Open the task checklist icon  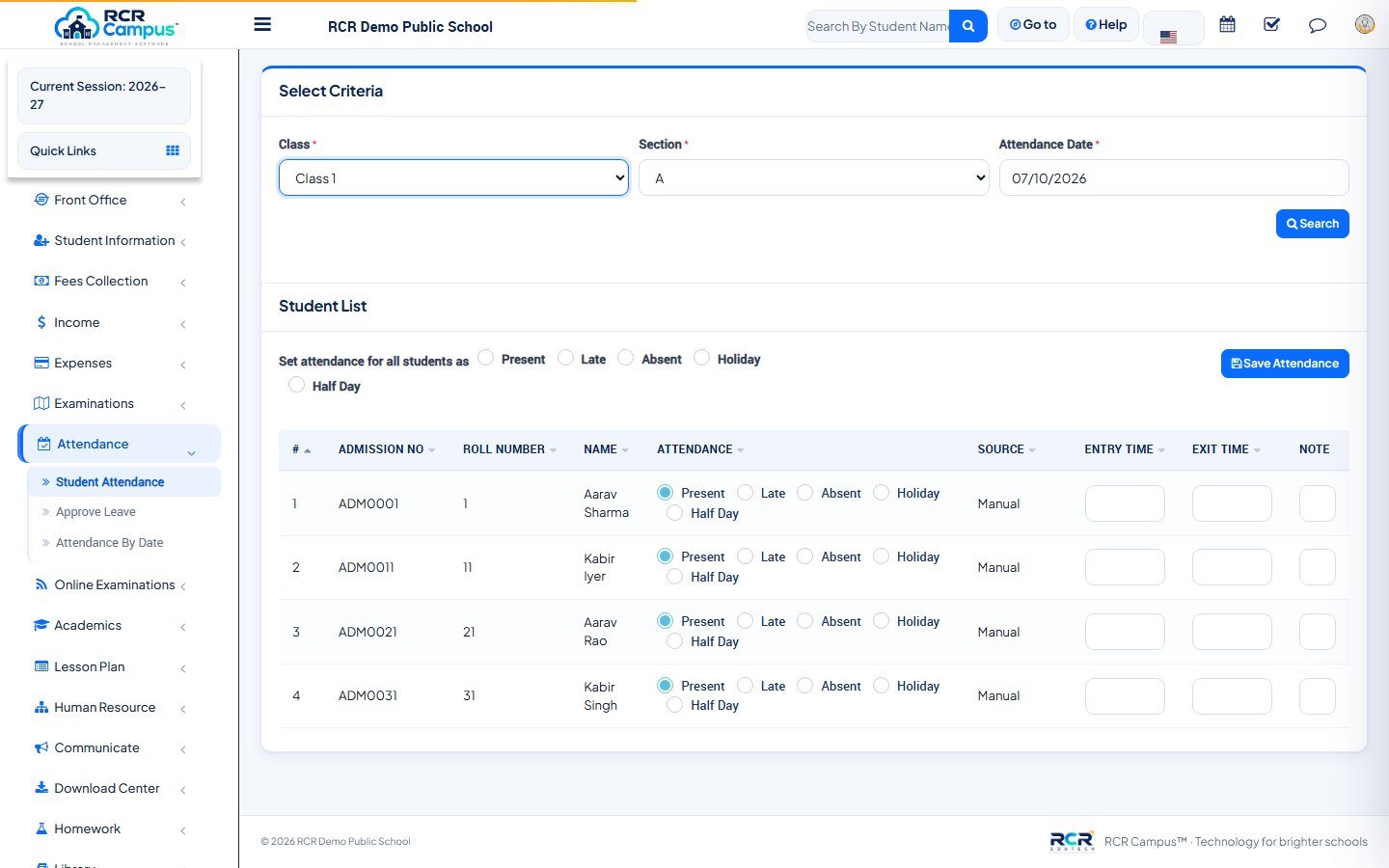pyautogui.click(x=1271, y=25)
